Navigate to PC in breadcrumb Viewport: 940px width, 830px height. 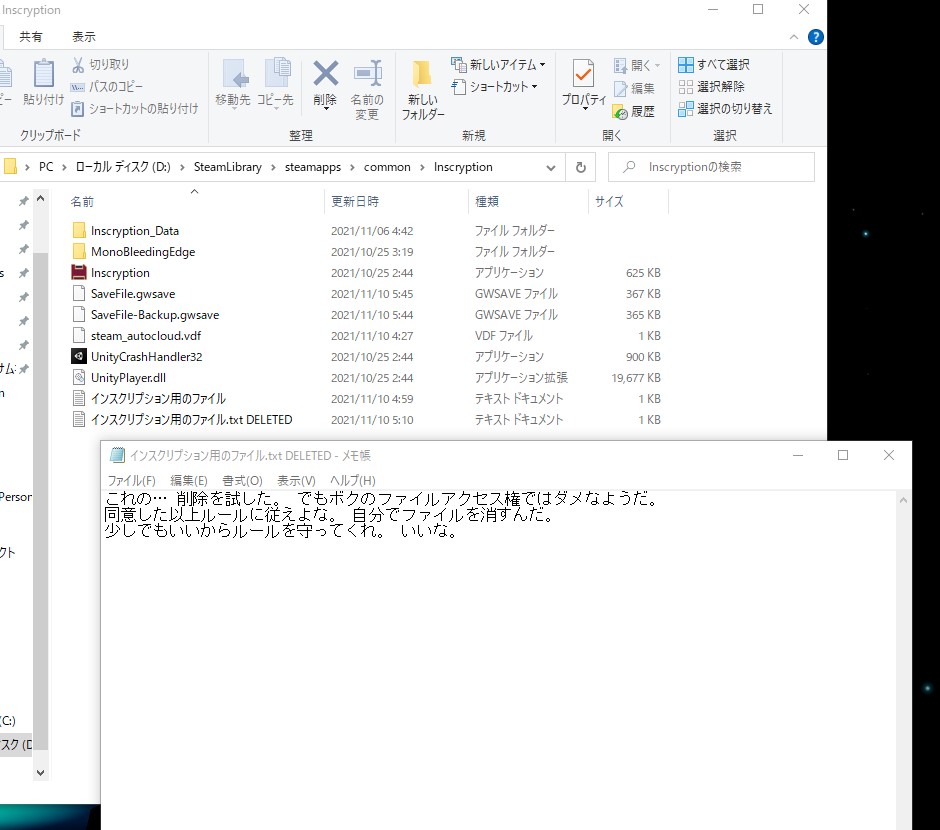click(46, 167)
